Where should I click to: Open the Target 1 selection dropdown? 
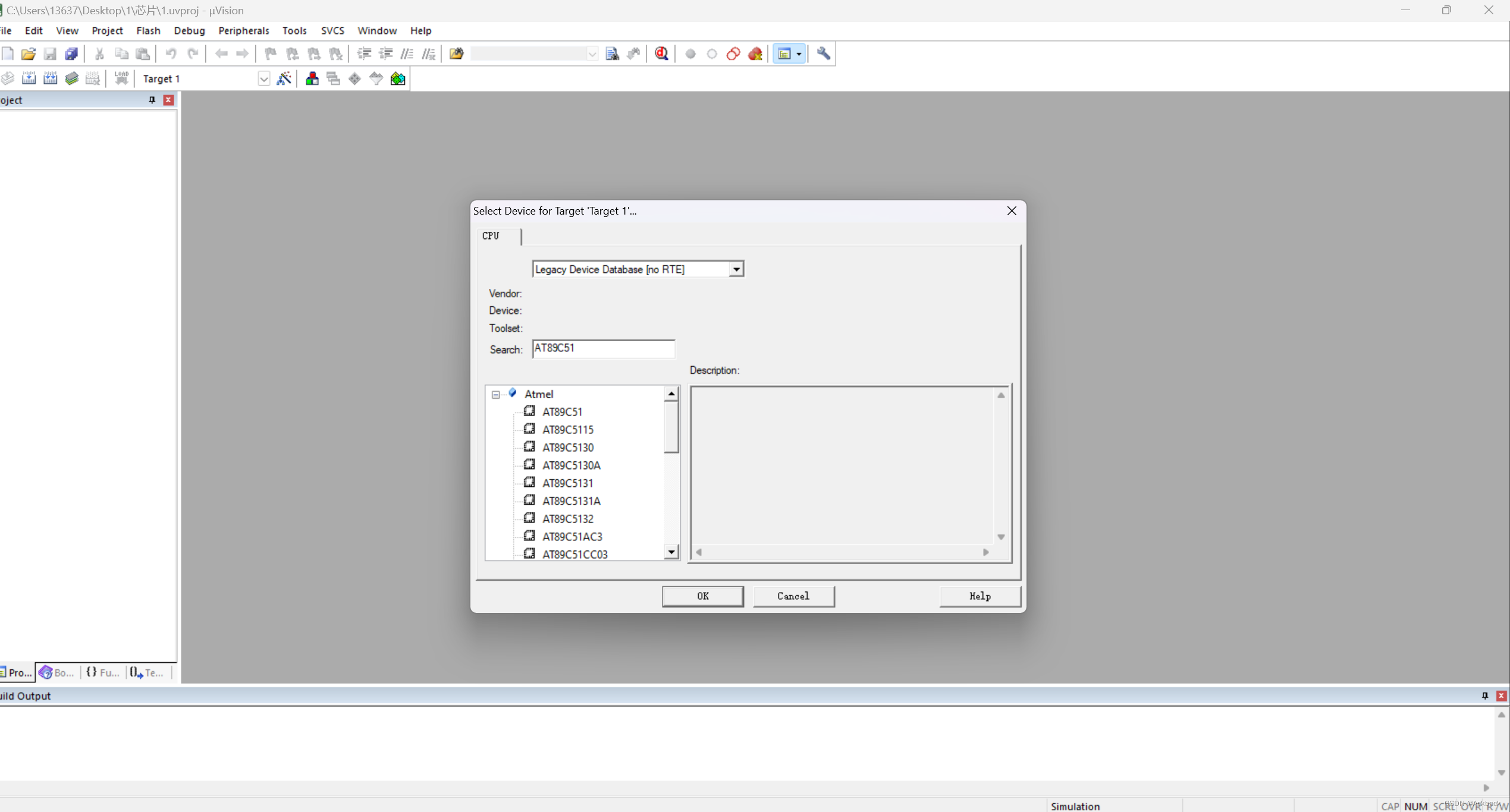263,78
